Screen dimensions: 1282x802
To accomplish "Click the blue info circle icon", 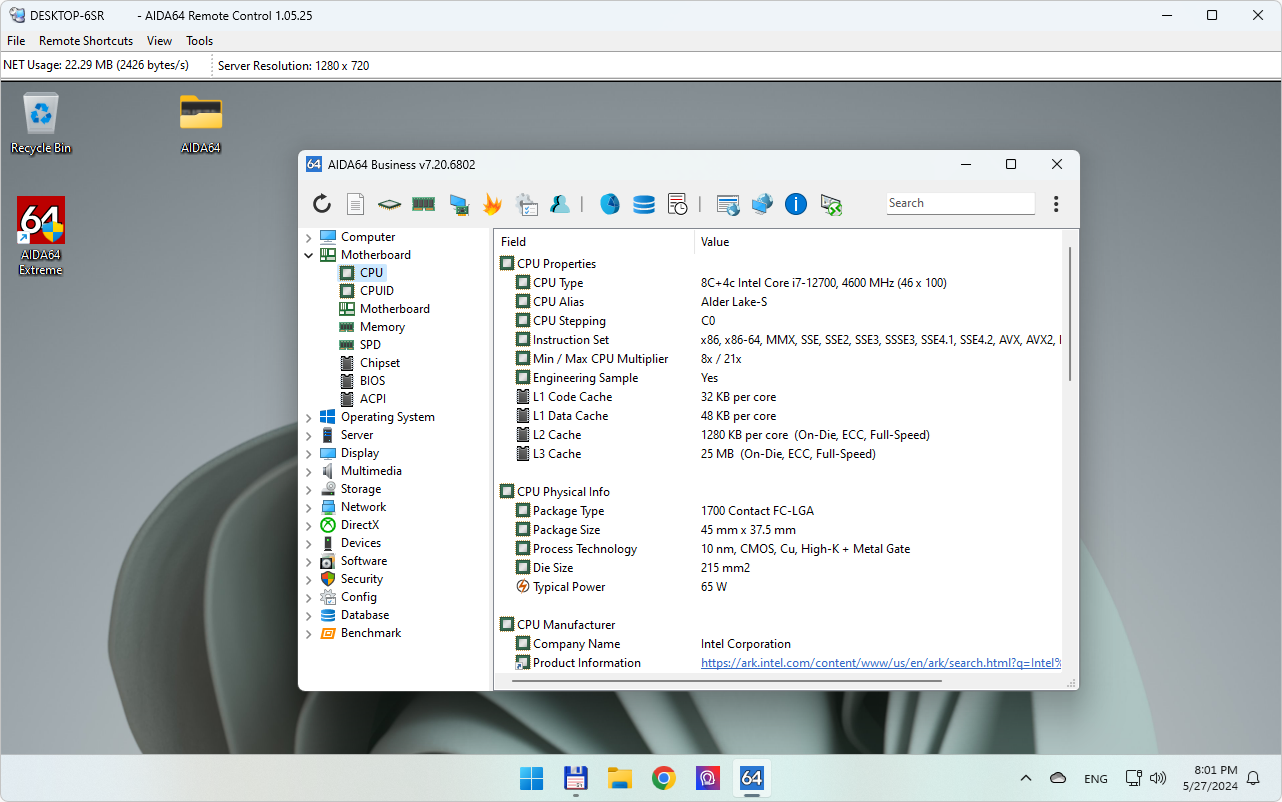I will (796, 204).
